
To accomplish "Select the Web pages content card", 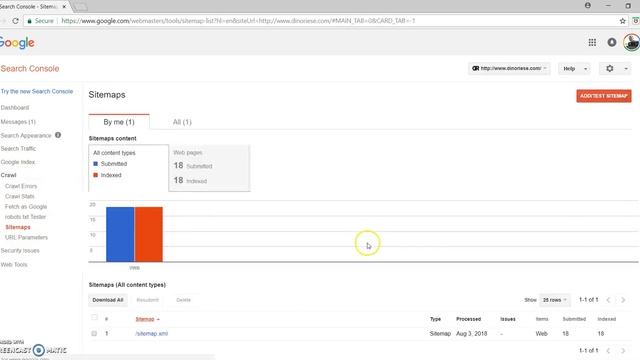I will [x=209, y=168].
